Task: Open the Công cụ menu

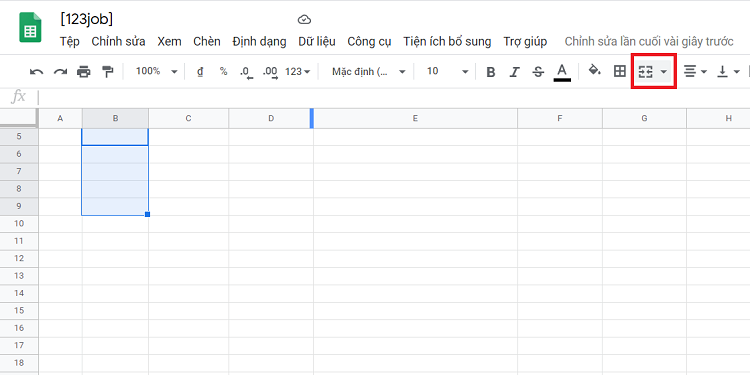Action: coord(369,42)
